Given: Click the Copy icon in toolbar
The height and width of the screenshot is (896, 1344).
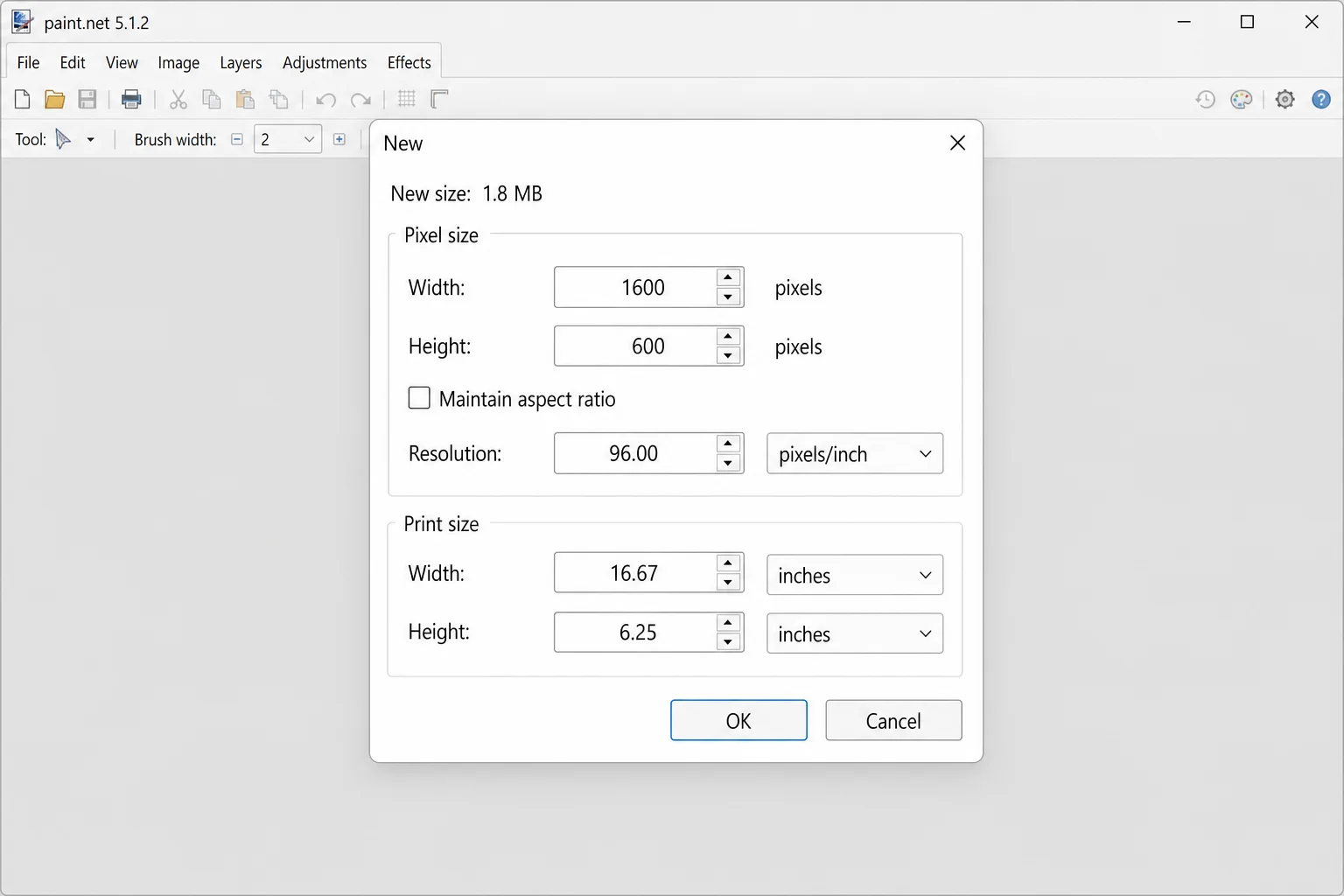Looking at the screenshot, I should tap(211, 99).
